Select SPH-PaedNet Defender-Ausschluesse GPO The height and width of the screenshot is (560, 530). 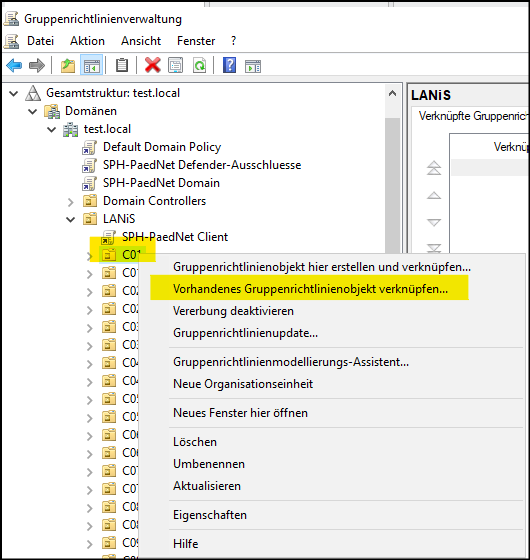pos(202,165)
